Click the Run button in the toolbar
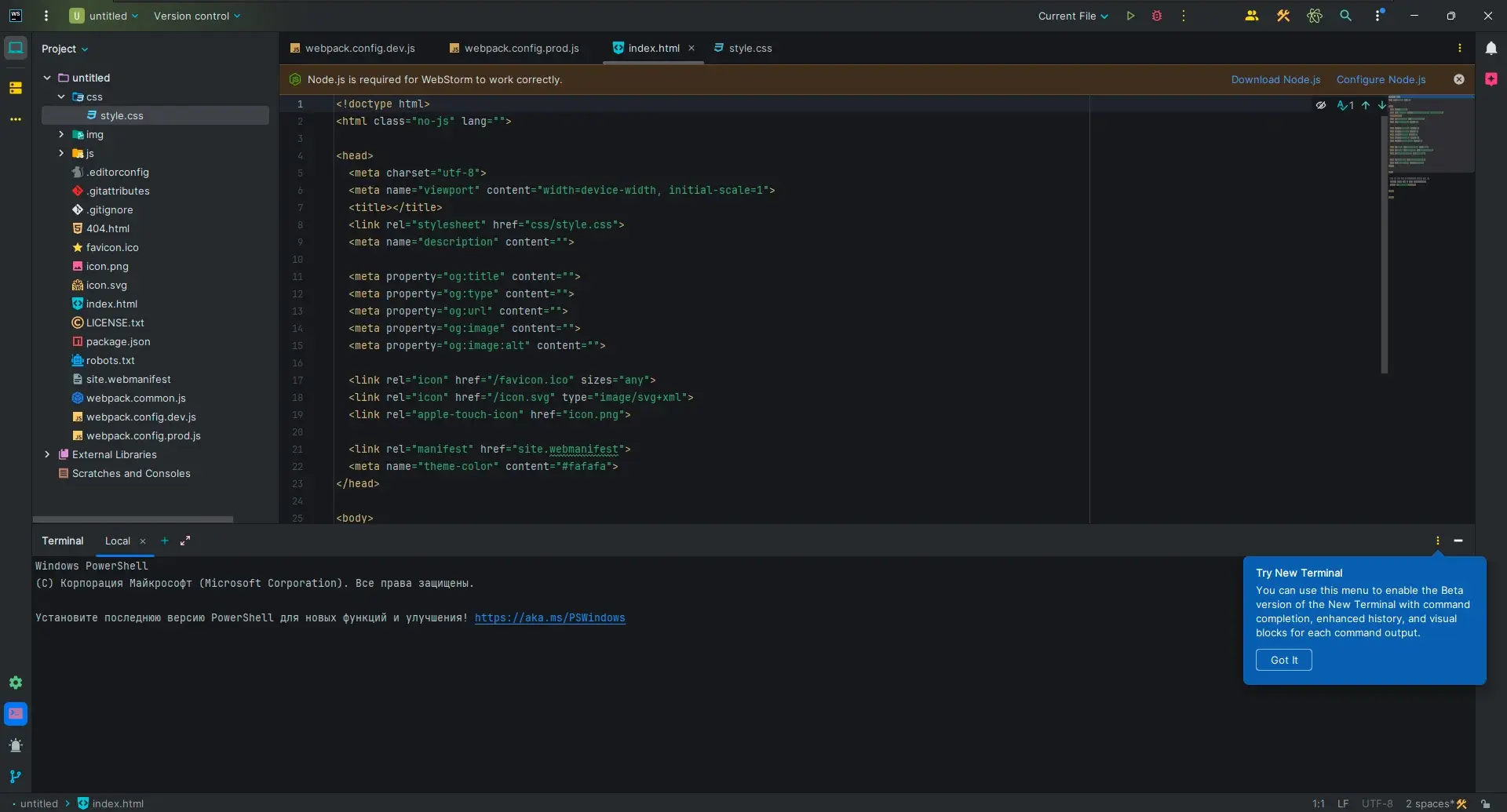The image size is (1507, 812). coord(1130,16)
